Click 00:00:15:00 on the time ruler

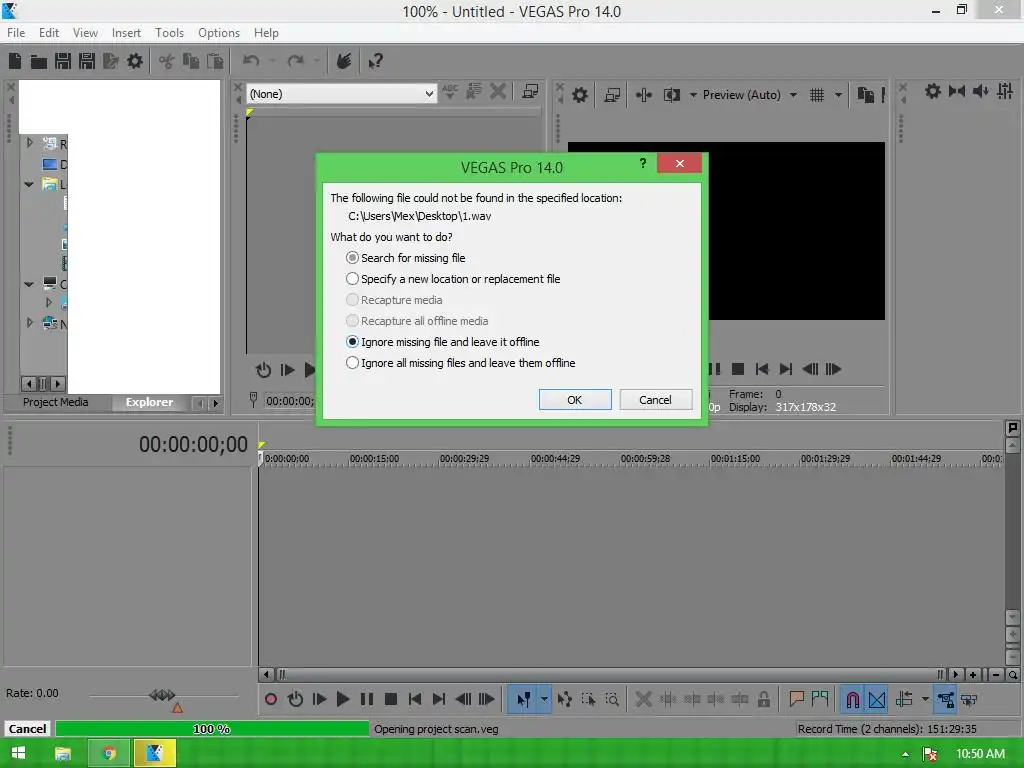coord(374,458)
